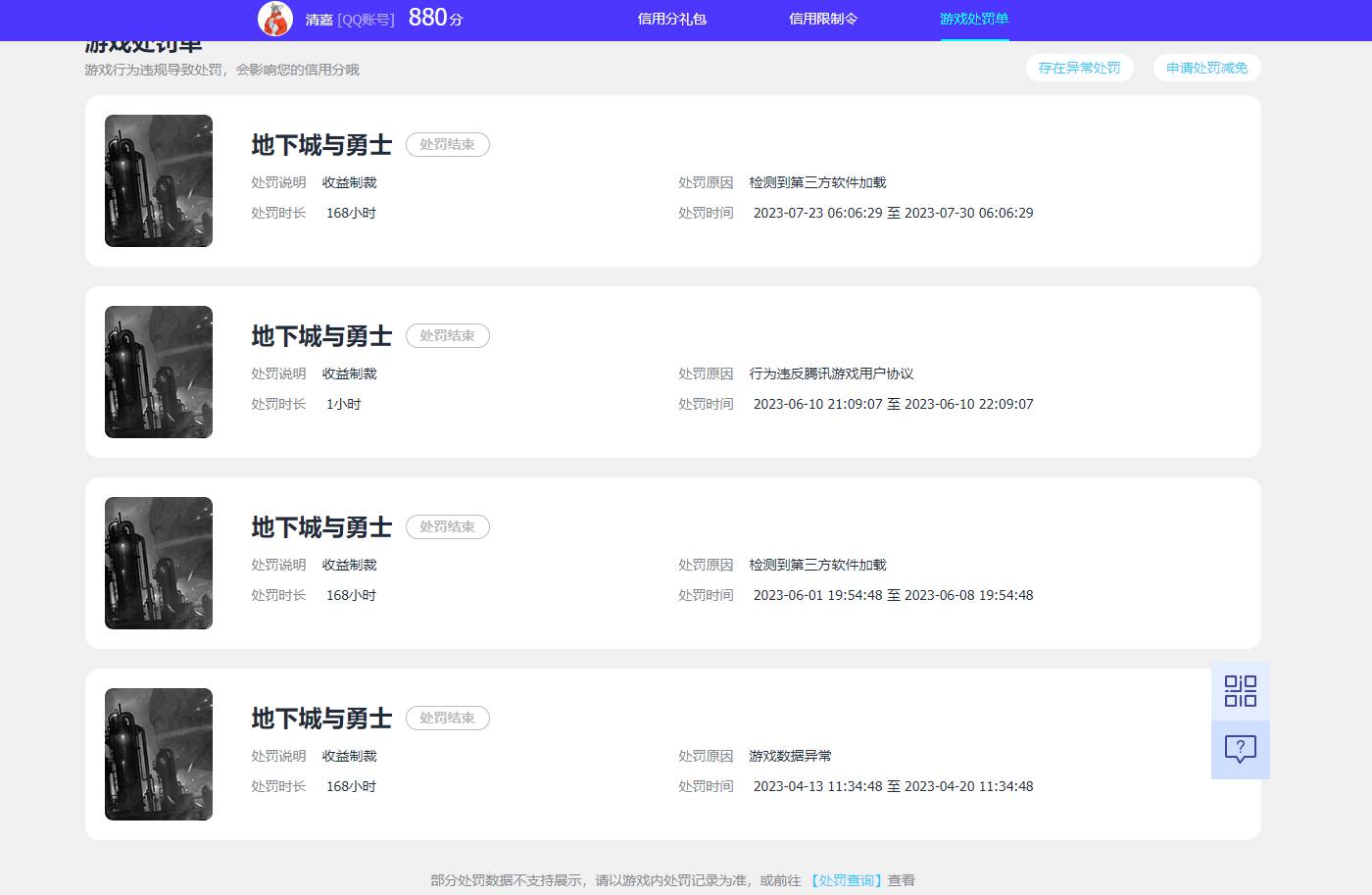Click 地下城与勇士 title of 游戏数据异常 penalty
1372x895 pixels.
[321, 719]
